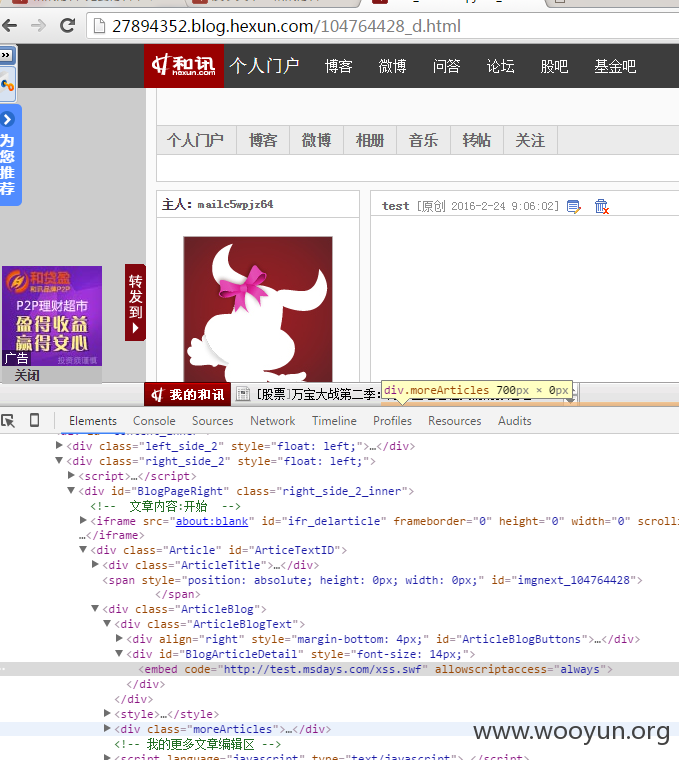This screenshot has width=679, height=760.
Task: Click the 转发到 share button
Action: click(135, 302)
